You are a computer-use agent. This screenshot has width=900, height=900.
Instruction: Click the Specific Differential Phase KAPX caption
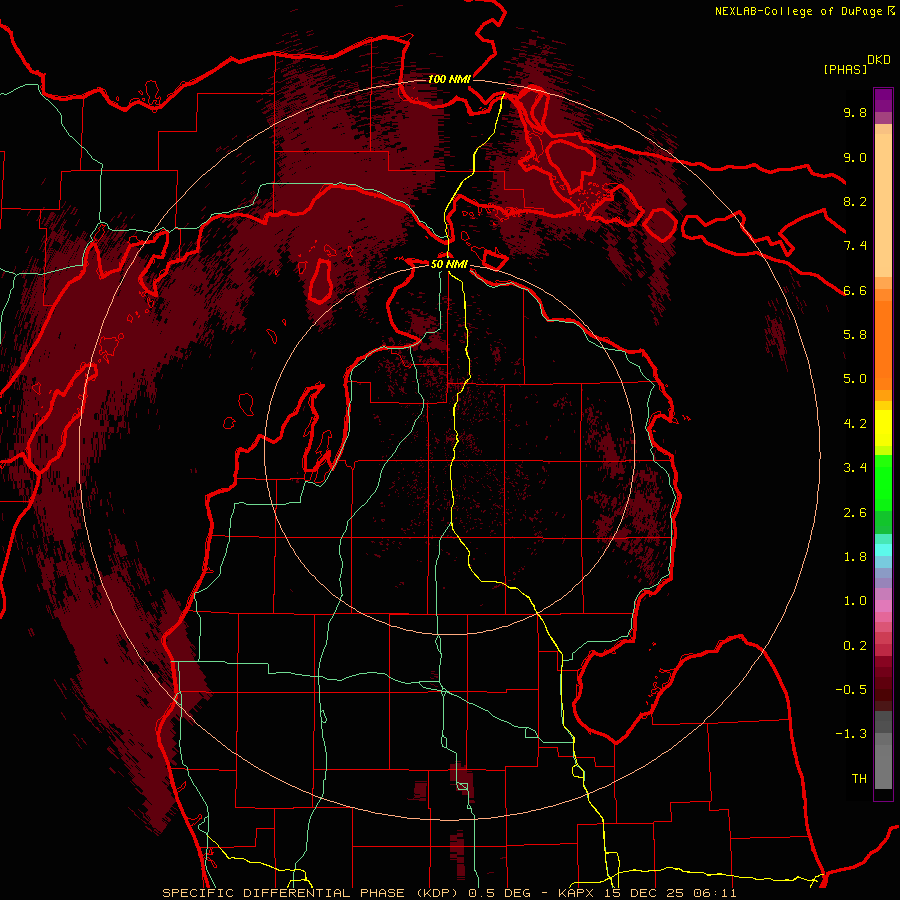449,893
